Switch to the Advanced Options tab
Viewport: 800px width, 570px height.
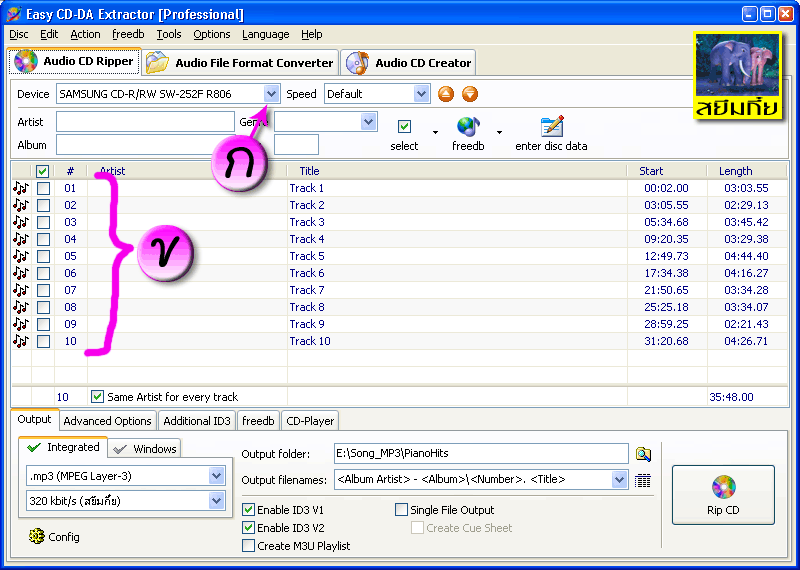tap(107, 421)
